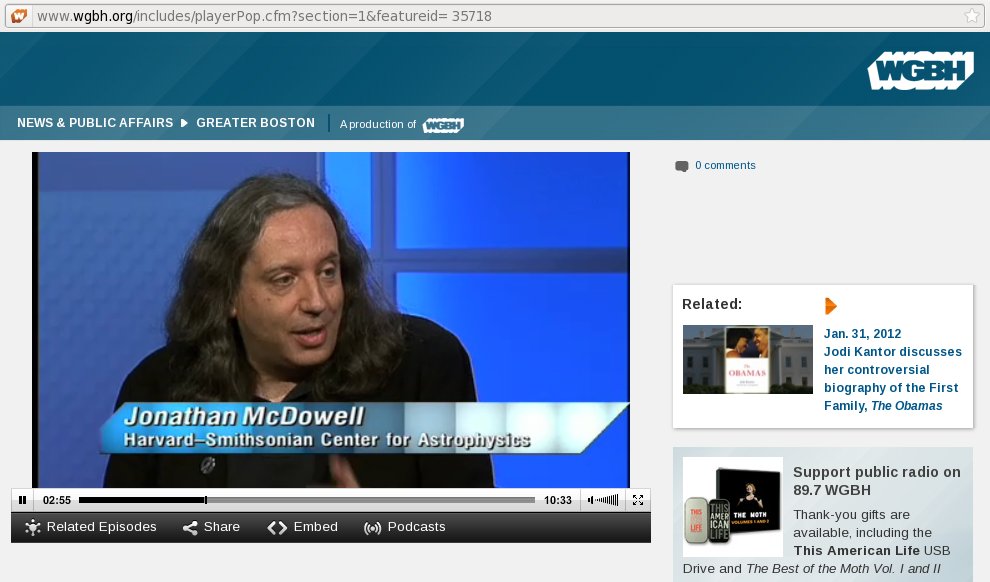Enter fullscreen video mode
Viewport: 990px width, 582px height.
(638, 500)
